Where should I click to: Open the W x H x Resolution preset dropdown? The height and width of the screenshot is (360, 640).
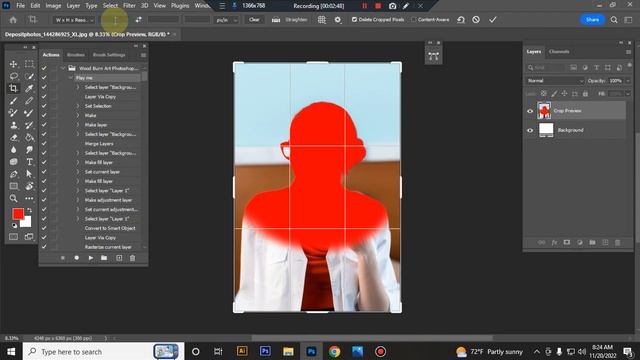(x=74, y=20)
